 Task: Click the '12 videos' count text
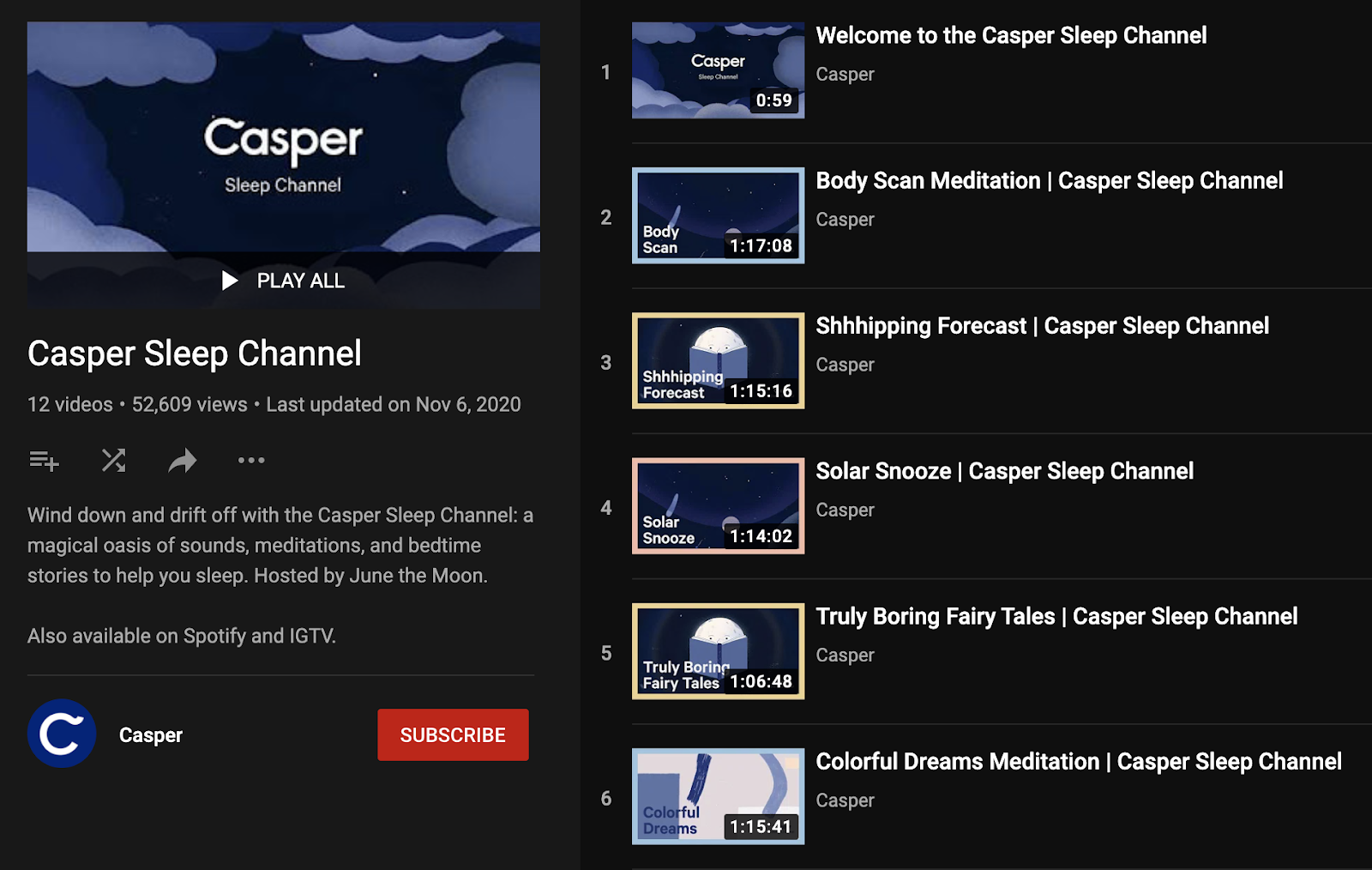[70, 404]
